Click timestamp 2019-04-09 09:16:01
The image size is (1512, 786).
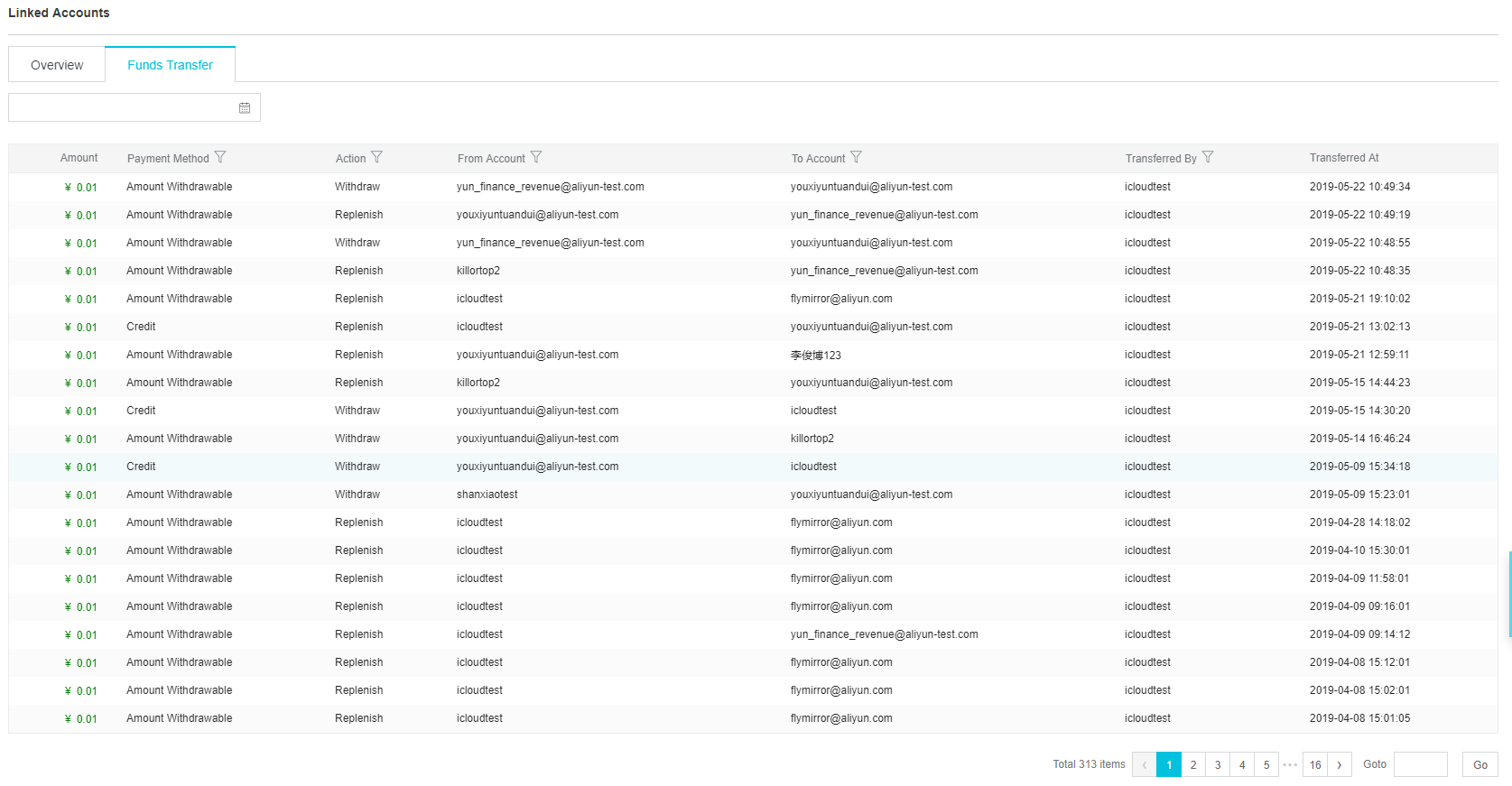1359,606
